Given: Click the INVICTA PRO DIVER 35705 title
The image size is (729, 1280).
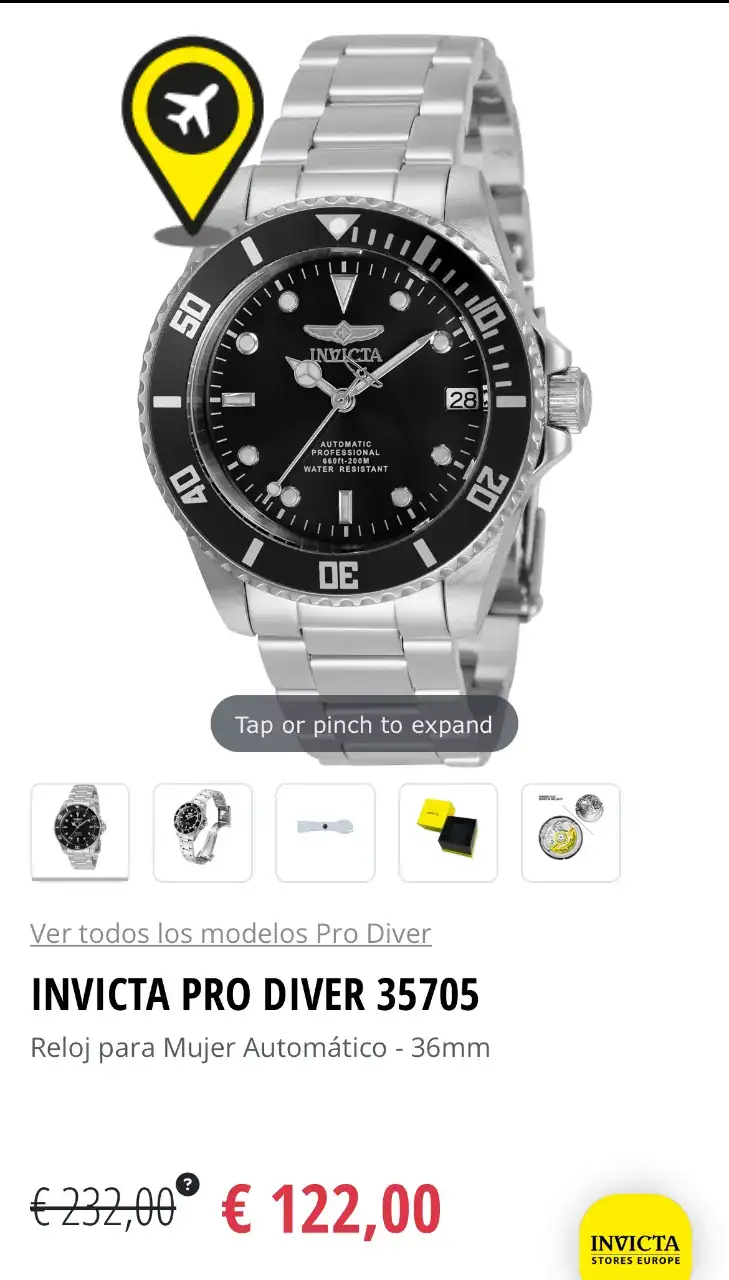Looking at the screenshot, I should [x=255, y=994].
